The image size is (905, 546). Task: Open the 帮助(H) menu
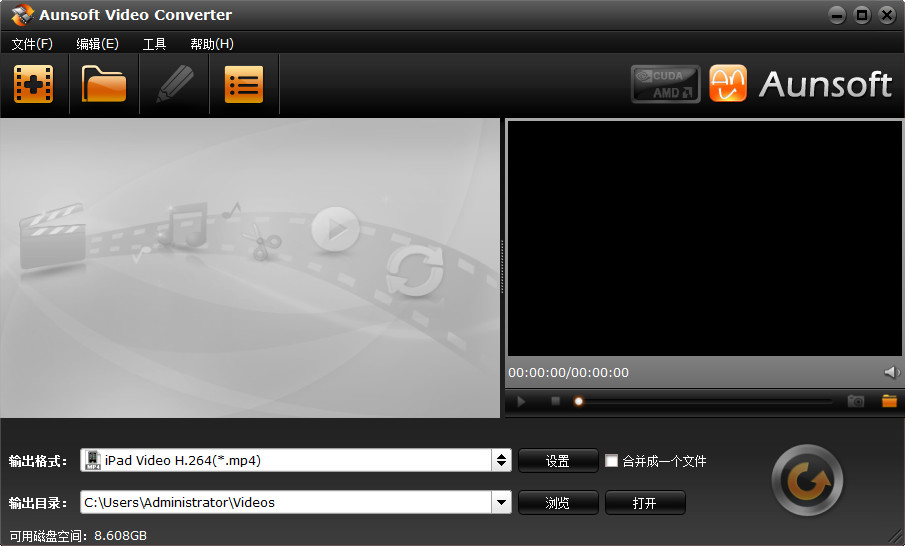pos(212,44)
